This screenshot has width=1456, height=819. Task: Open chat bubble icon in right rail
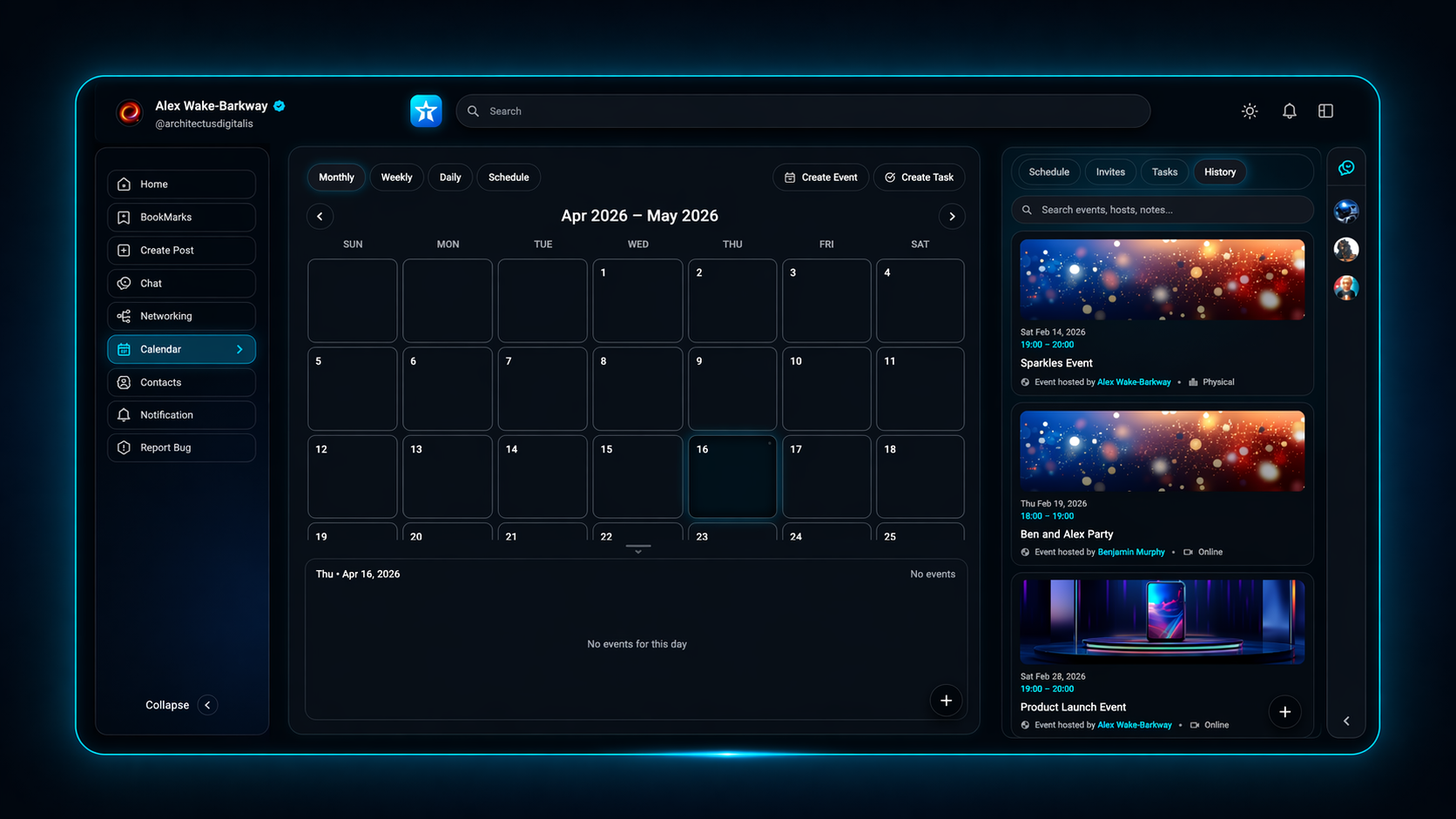pyautogui.click(x=1346, y=168)
